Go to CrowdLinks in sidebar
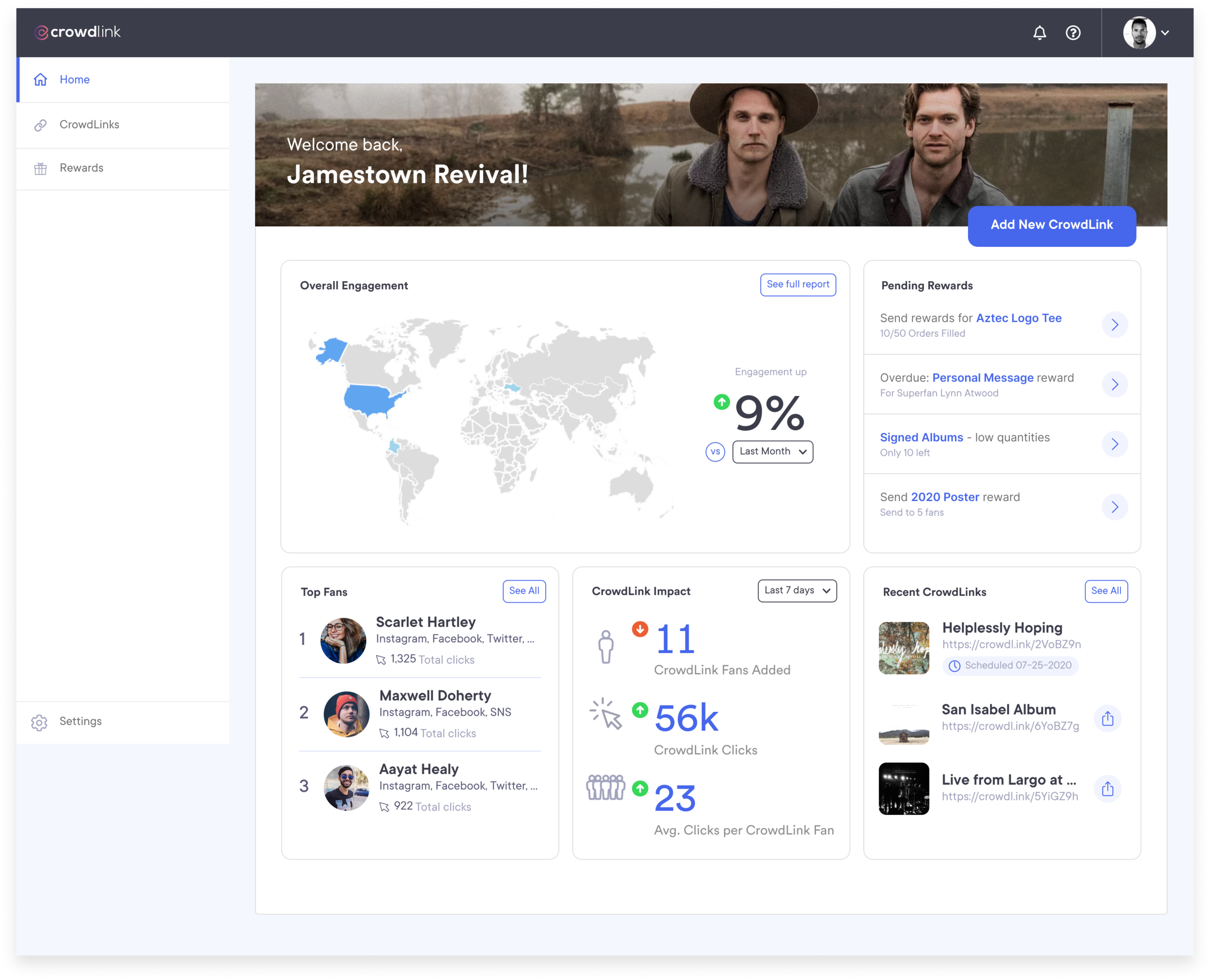 (x=89, y=125)
